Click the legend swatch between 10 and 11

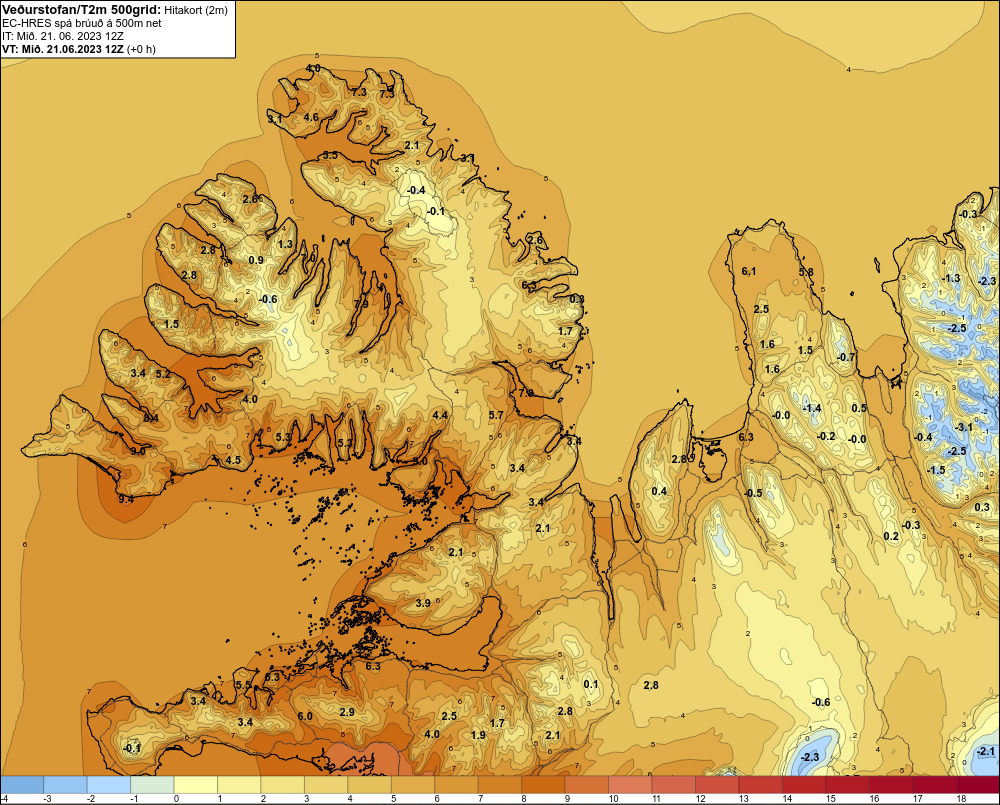coord(629,785)
